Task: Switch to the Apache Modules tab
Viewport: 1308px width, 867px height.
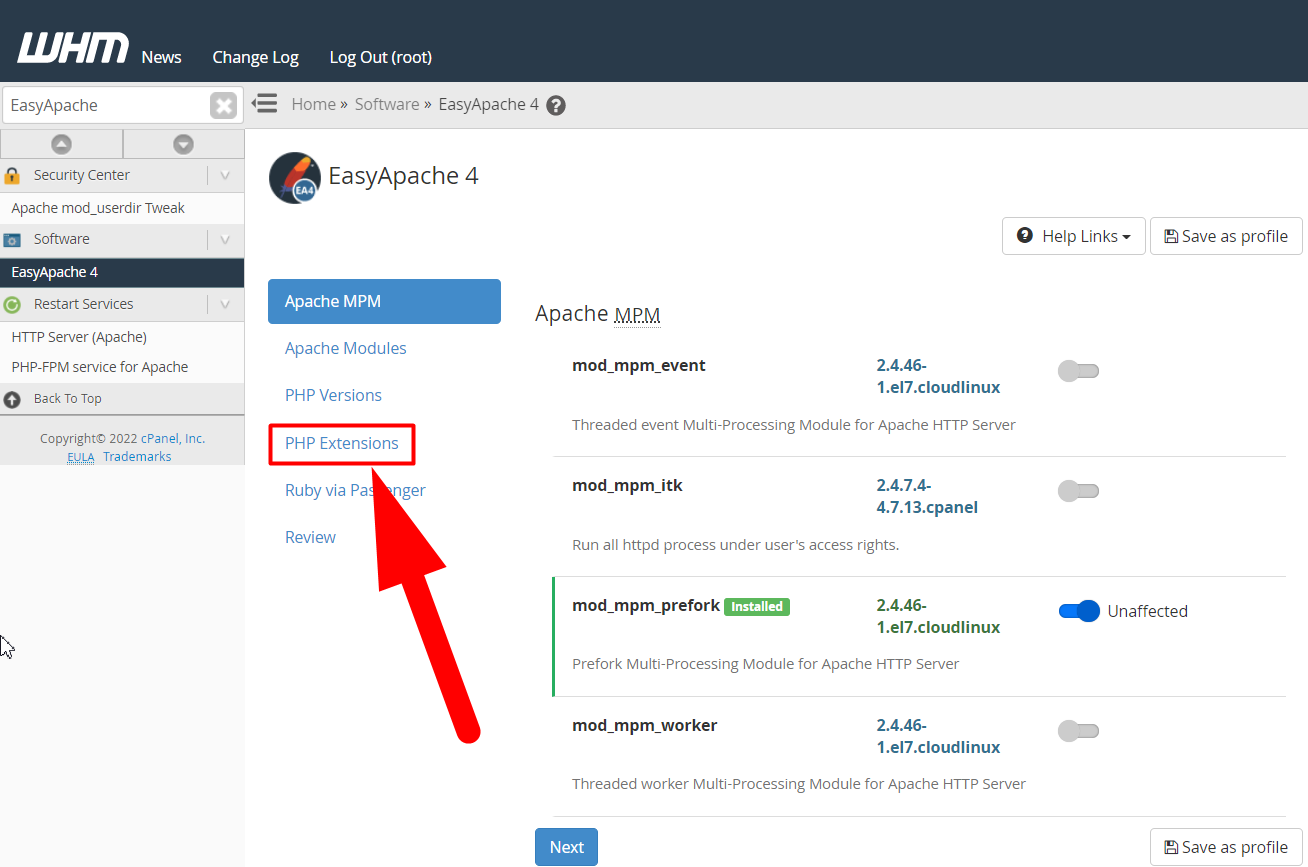Action: click(346, 348)
